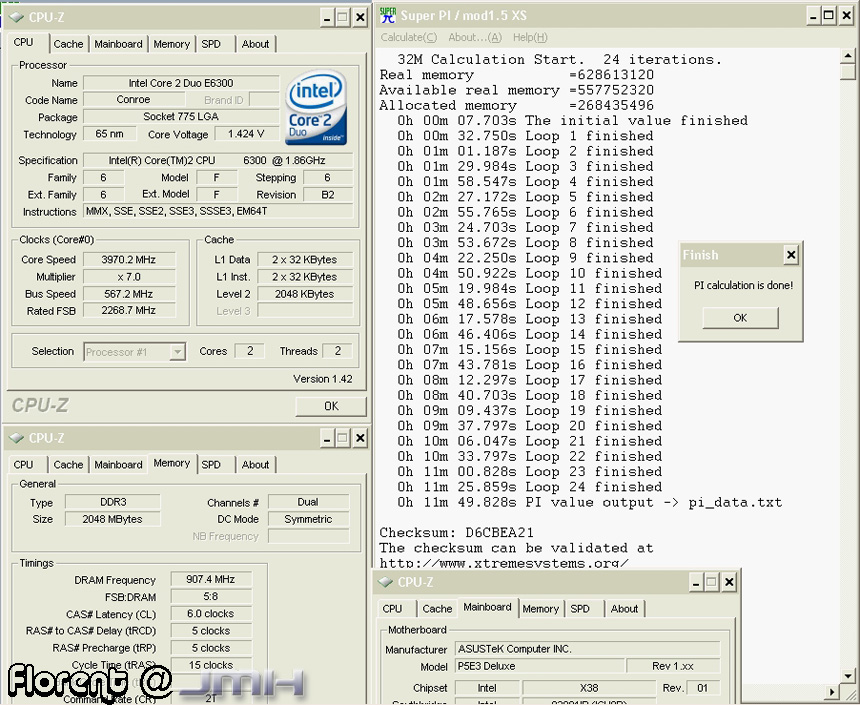This screenshot has width=860, height=705.
Task: Click OK in the Finish dialog
Action: pos(740,318)
